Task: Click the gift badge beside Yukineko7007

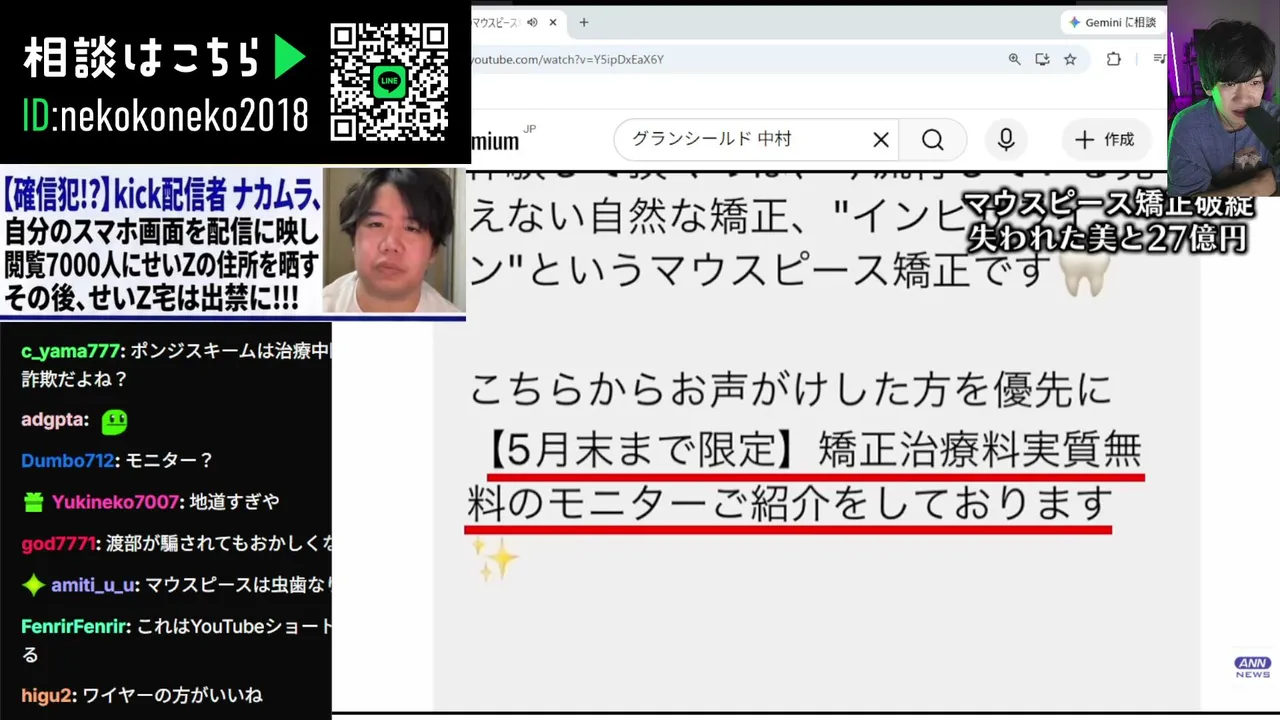Action: pyautogui.click(x=34, y=502)
